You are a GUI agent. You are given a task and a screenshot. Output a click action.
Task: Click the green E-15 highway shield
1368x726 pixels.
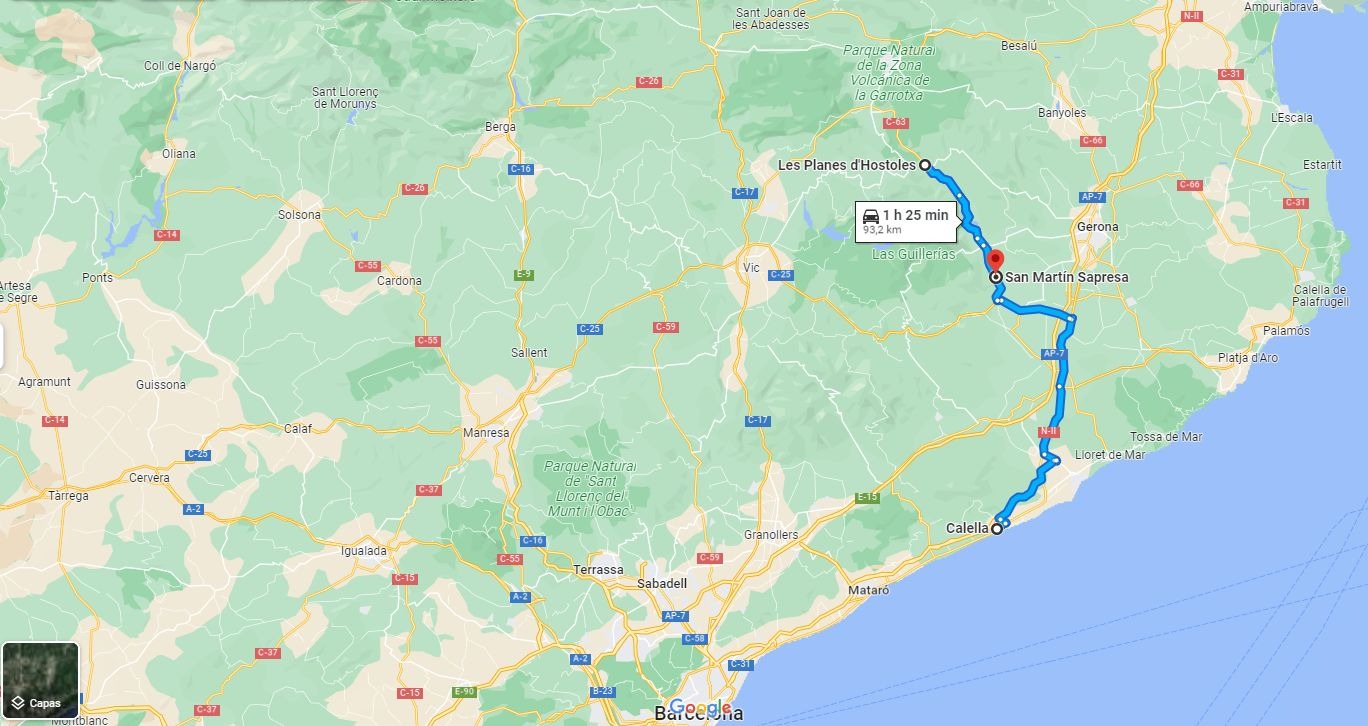click(x=867, y=497)
